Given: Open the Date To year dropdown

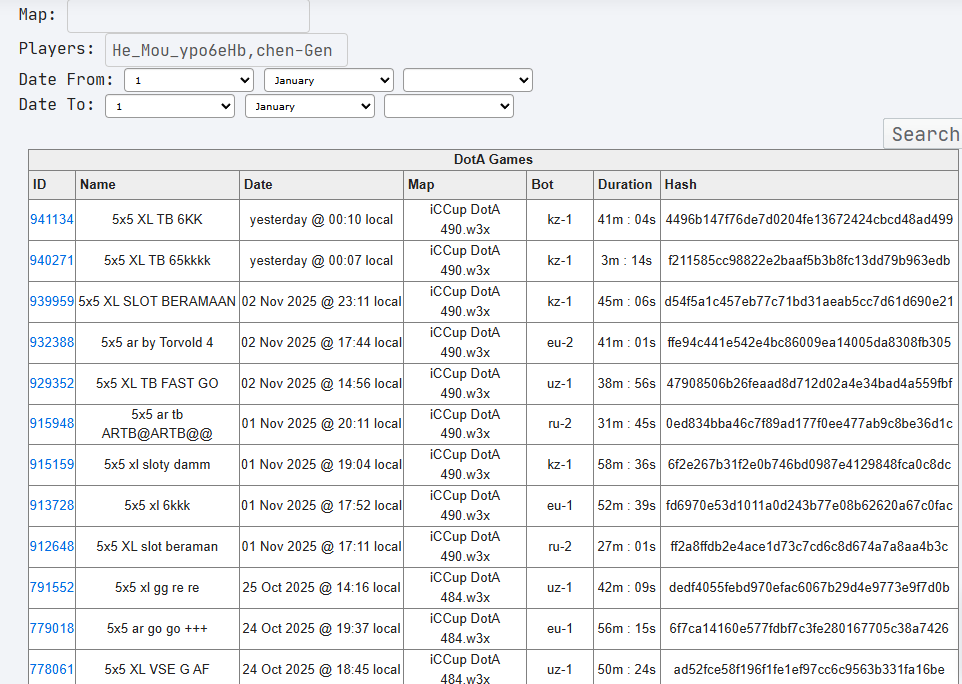Looking at the screenshot, I should click(448, 106).
